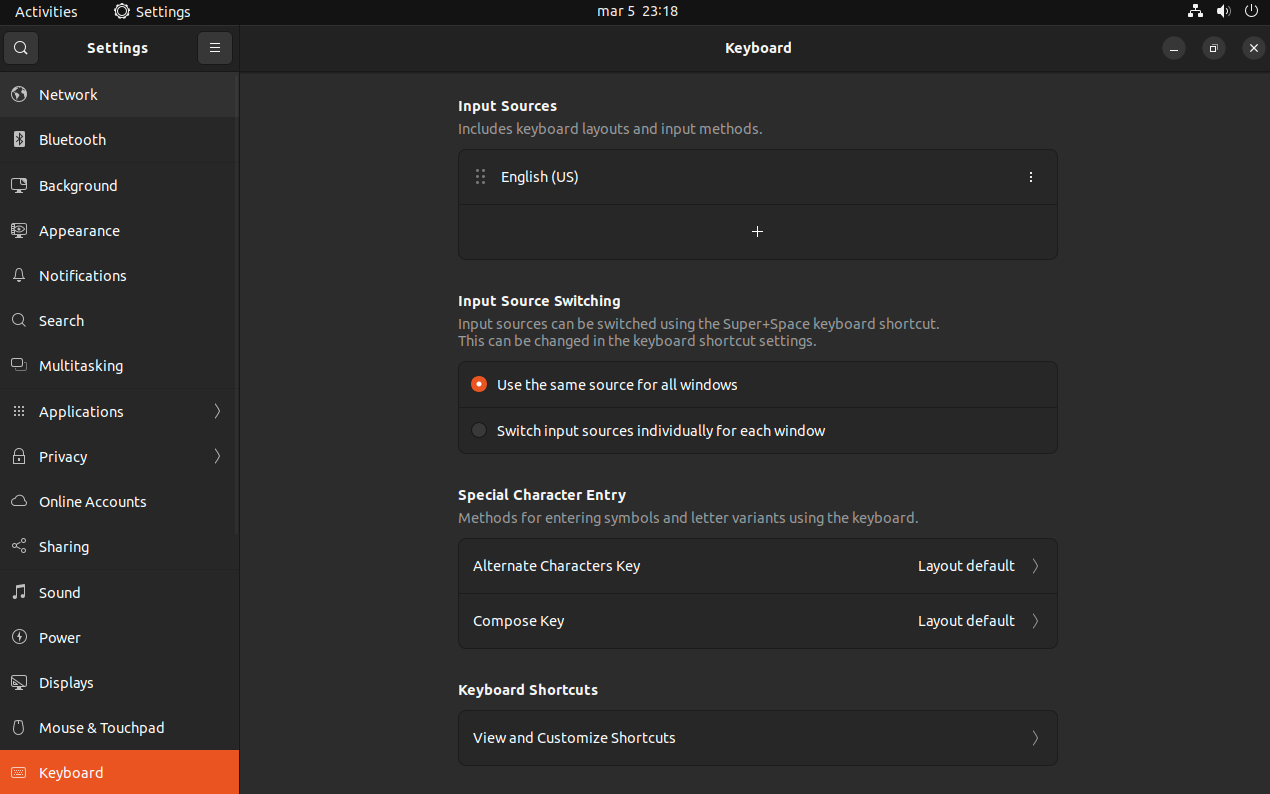Select Use the same source for all windows

point(479,385)
